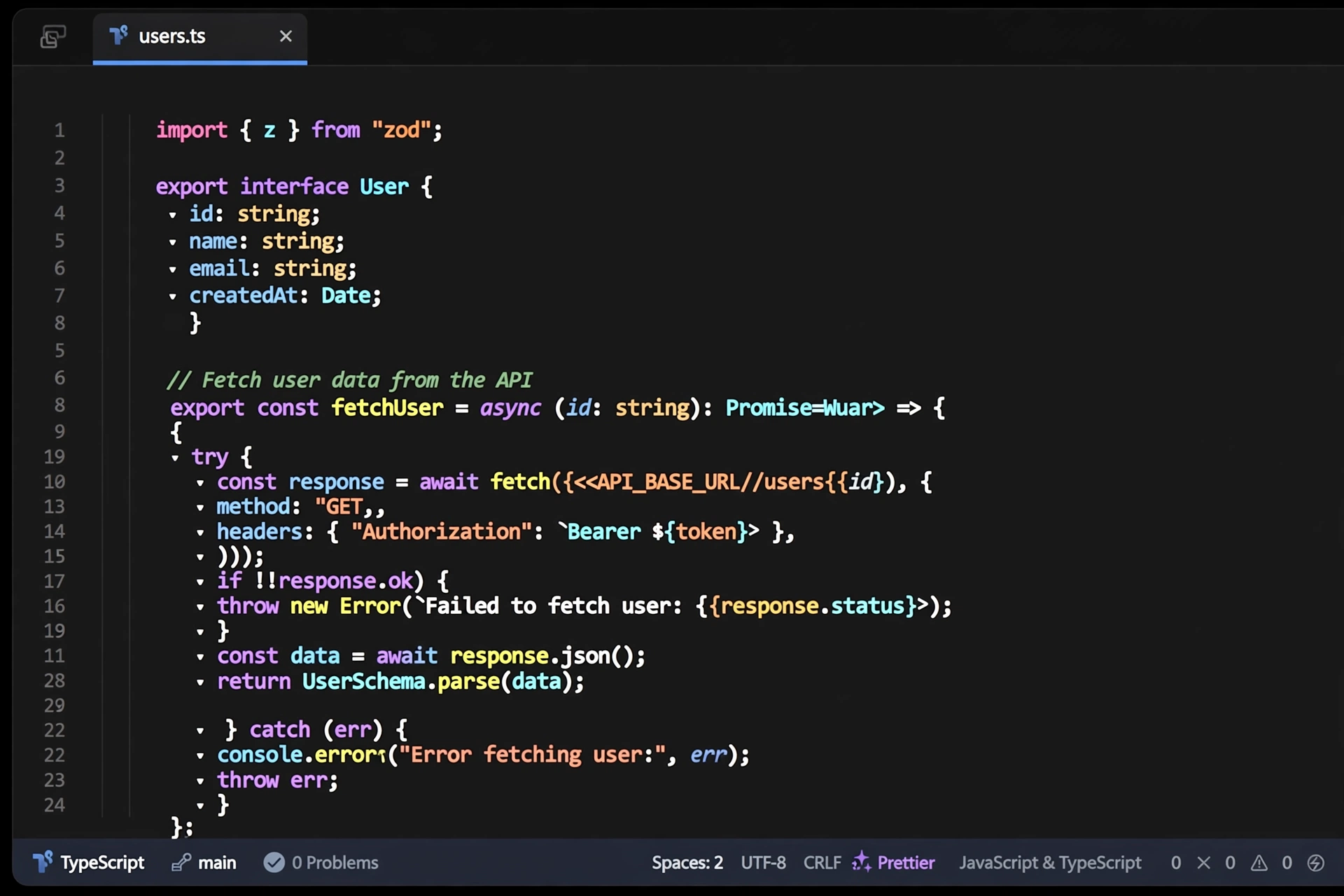The height and width of the screenshot is (896, 1344).
Task: Open TypeScript language mode in status bar
Action: pyautogui.click(x=102, y=862)
